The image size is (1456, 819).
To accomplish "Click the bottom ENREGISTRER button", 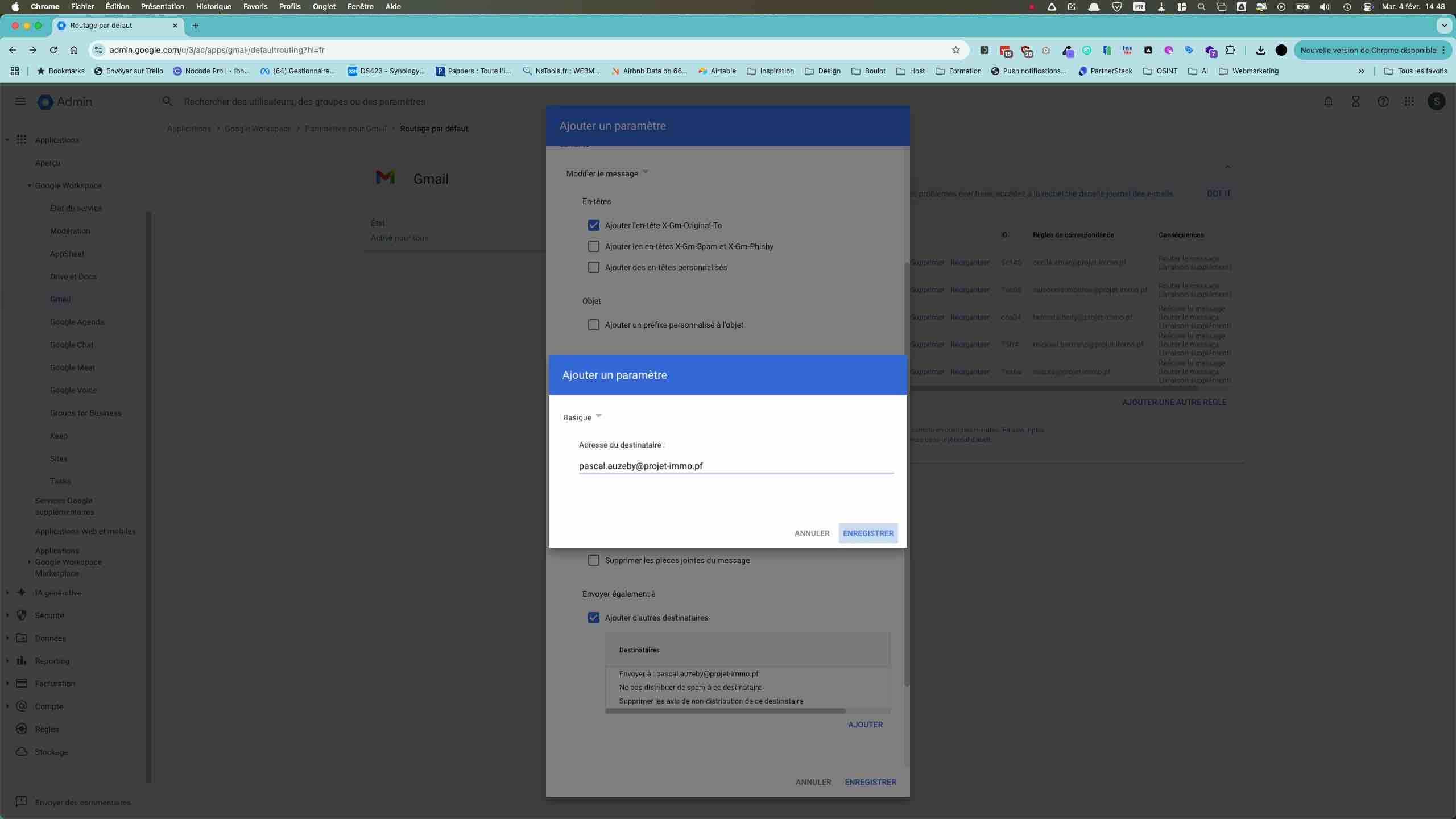I will pos(870,782).
